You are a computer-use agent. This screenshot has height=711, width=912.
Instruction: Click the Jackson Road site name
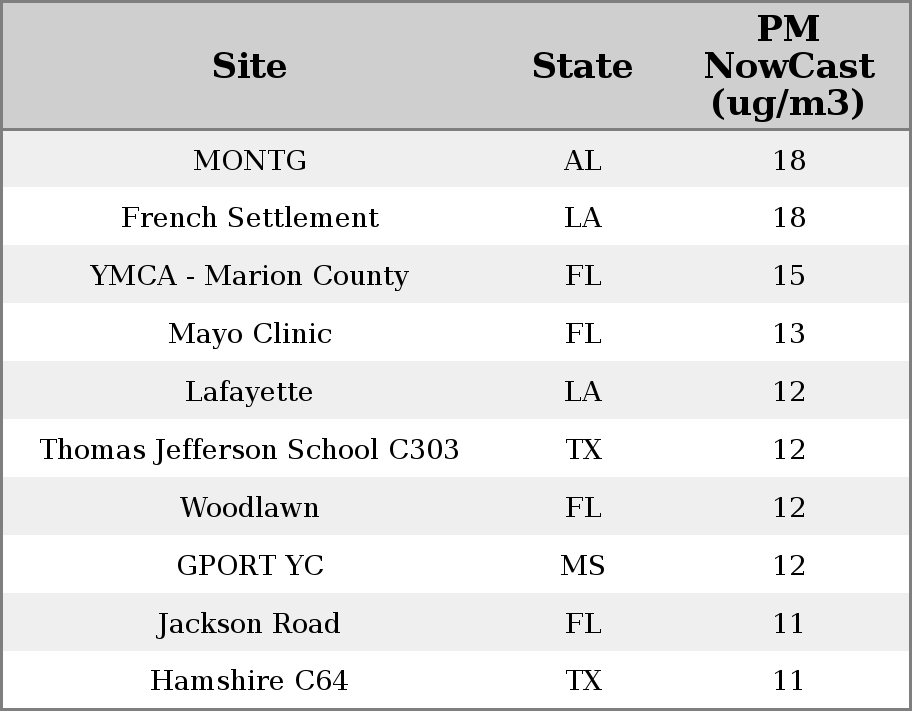249,624
